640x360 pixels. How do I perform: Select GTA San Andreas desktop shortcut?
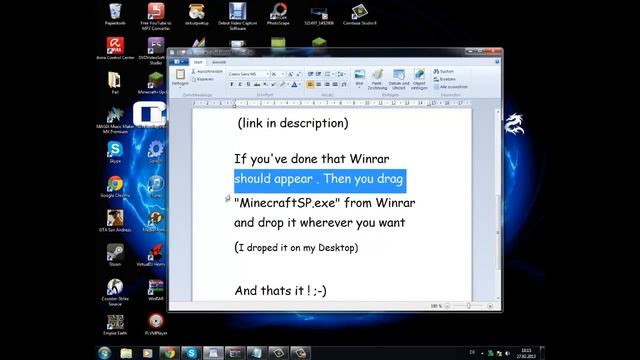(x=115, y=221)
